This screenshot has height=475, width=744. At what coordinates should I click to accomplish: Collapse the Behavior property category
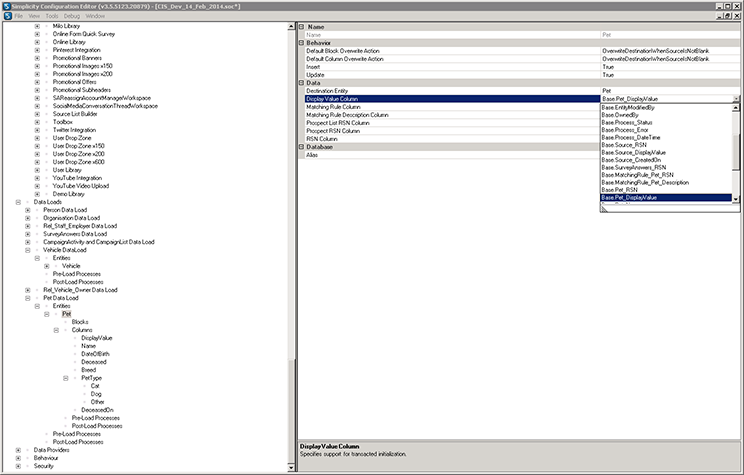click(x=301, y=43)
